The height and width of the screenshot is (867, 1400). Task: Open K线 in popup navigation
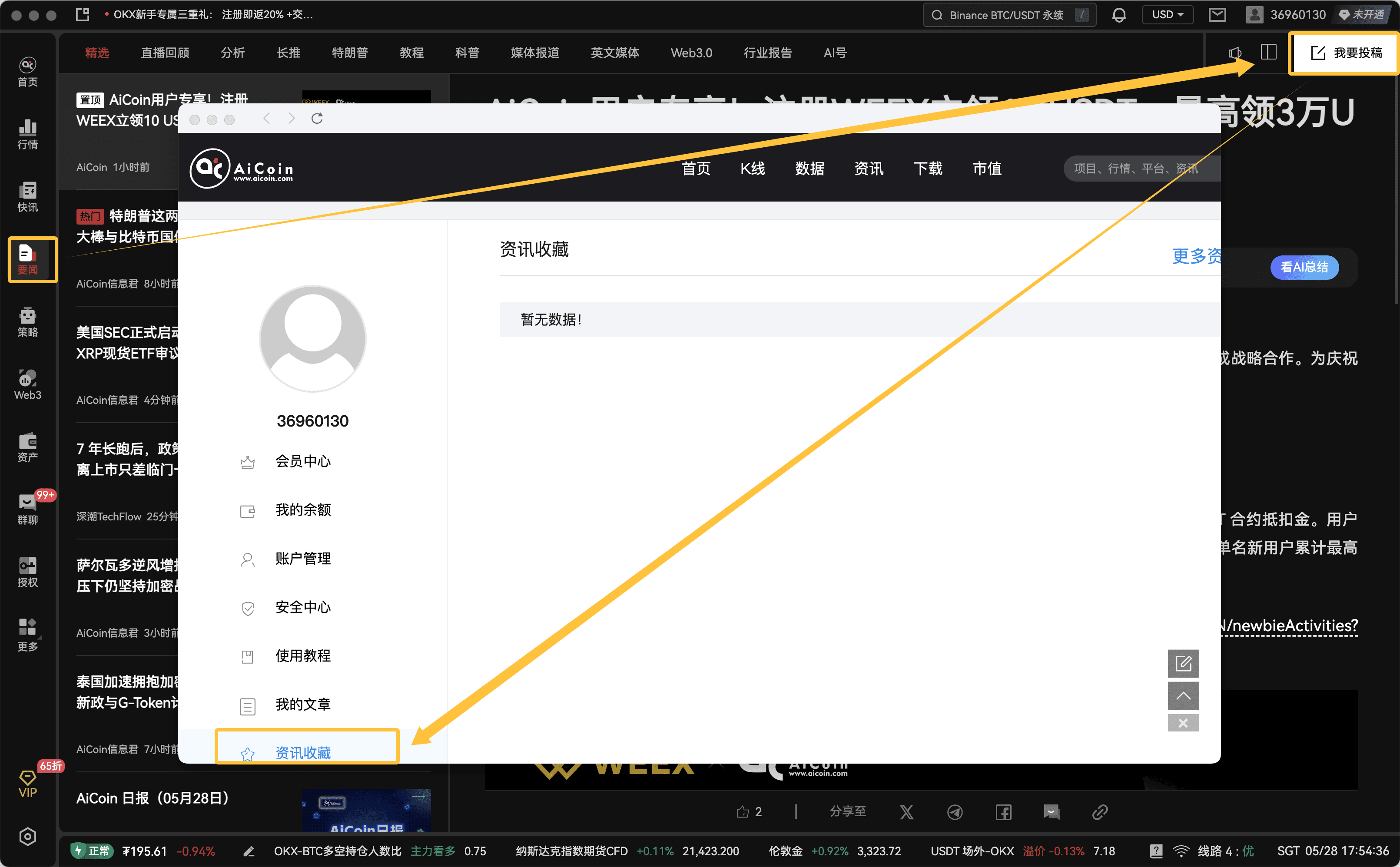(753, 168)
